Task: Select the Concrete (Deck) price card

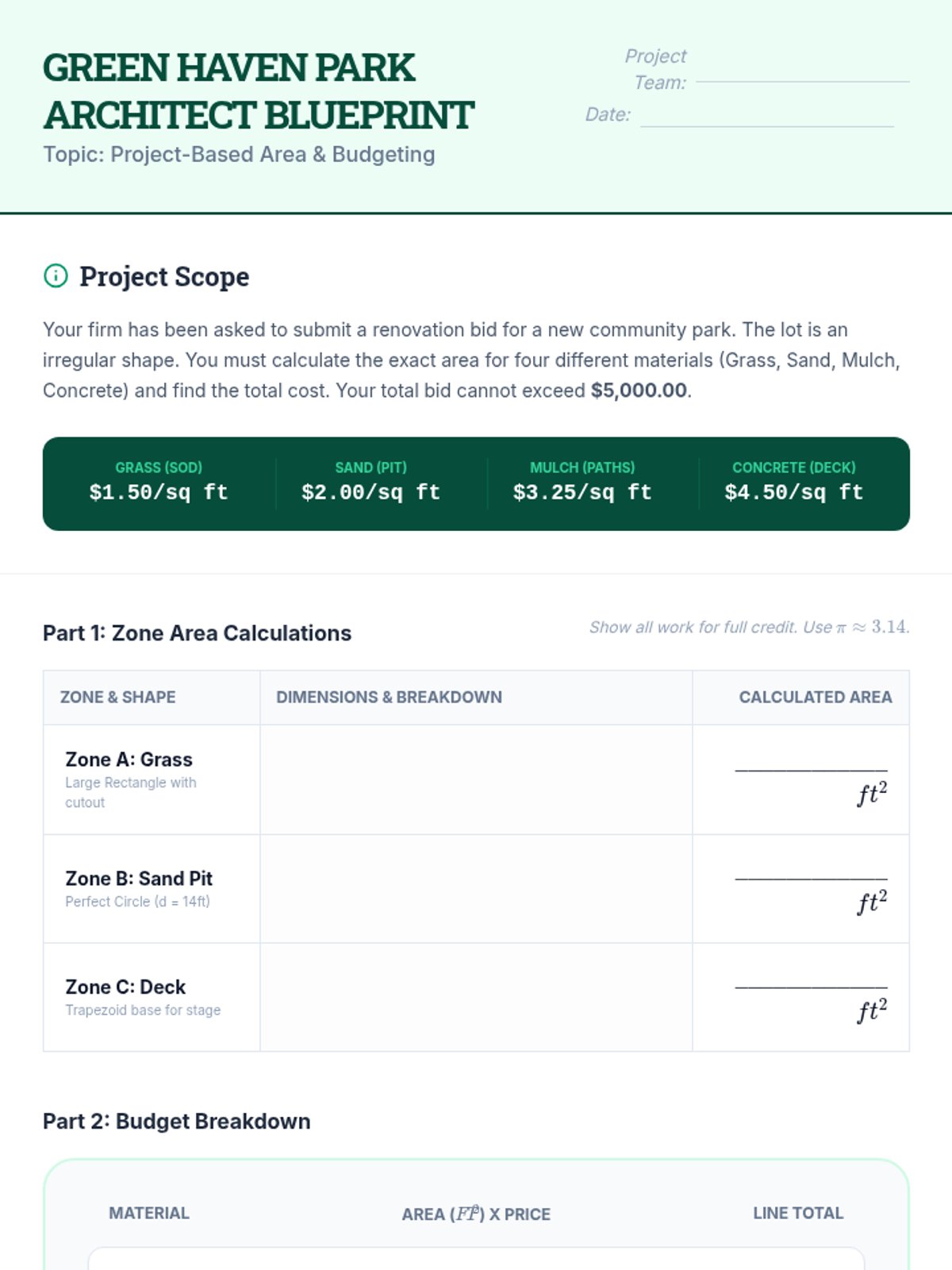Action: coord(794,483)
